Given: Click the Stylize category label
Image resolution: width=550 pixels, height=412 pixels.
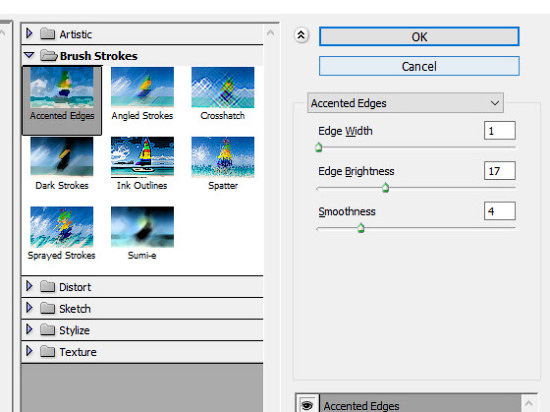Looking at the screenshot, I should click(x=74, y=330).
